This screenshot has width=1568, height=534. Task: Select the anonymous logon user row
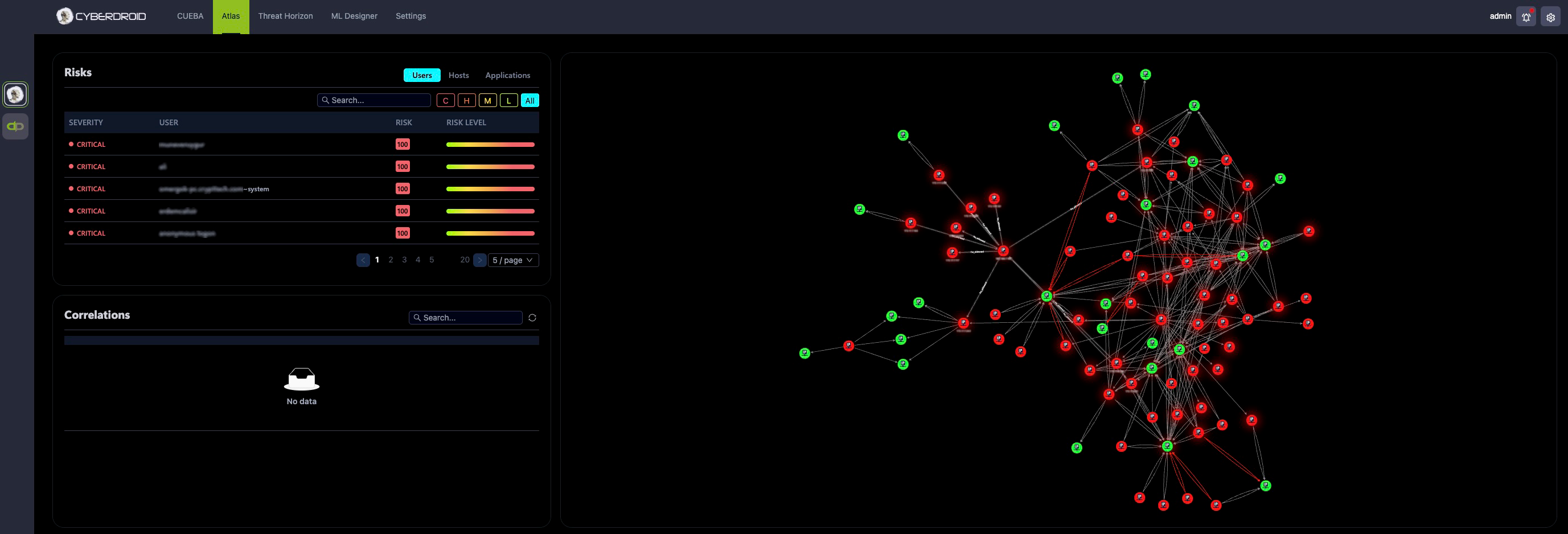coord(301,233)
